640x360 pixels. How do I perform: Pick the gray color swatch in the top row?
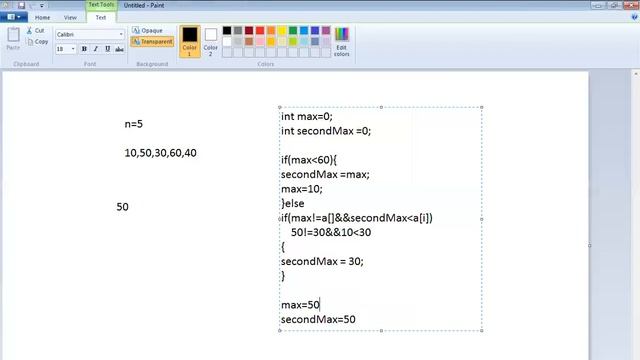(238, 30)
